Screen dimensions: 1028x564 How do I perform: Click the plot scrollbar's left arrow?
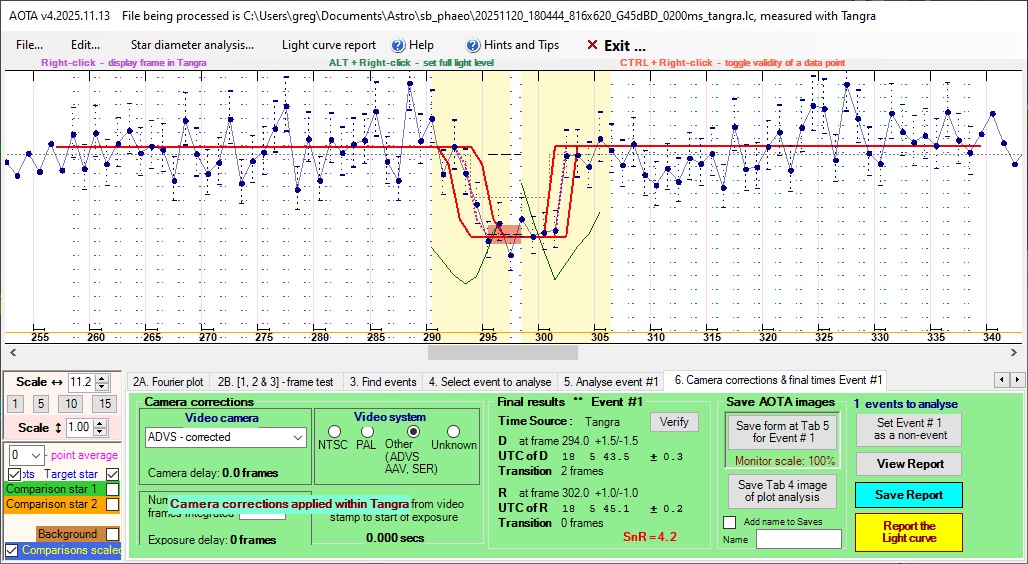pyautogui.click(x=10, y=352)
